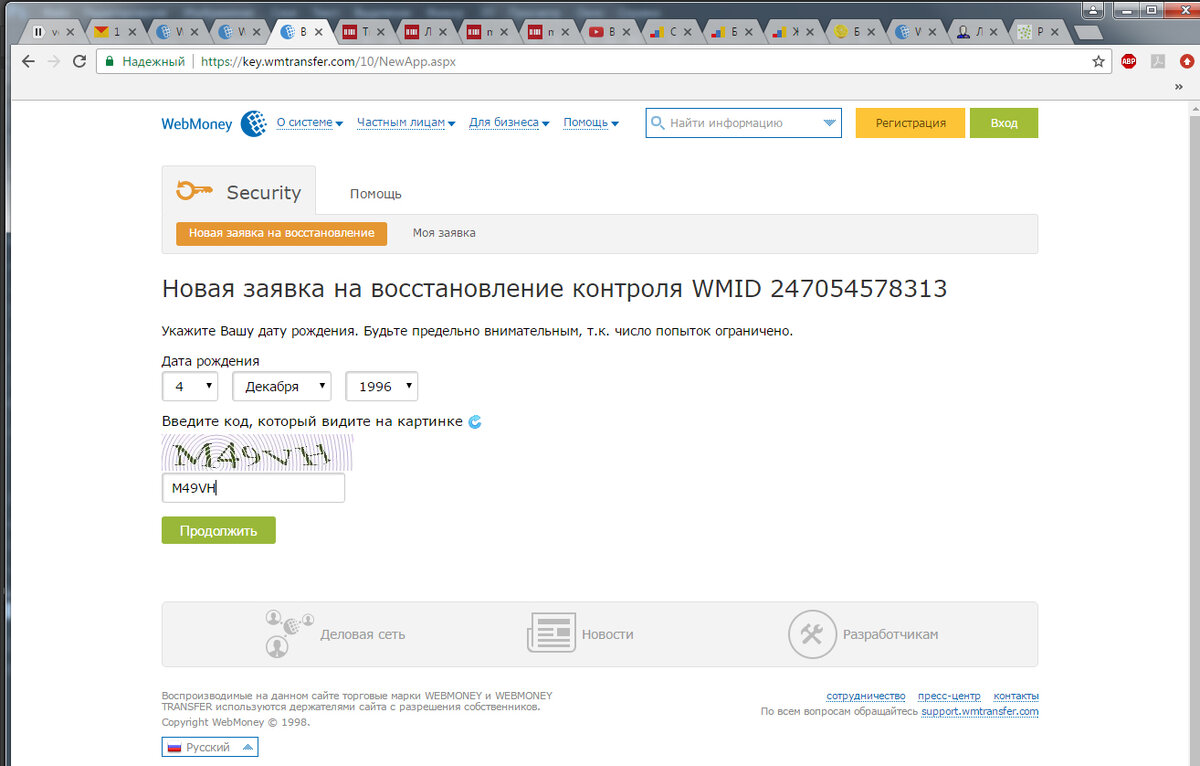Click the red up-arrow extension icon
The image size is (1200, 766).
tap(1186, 61)
